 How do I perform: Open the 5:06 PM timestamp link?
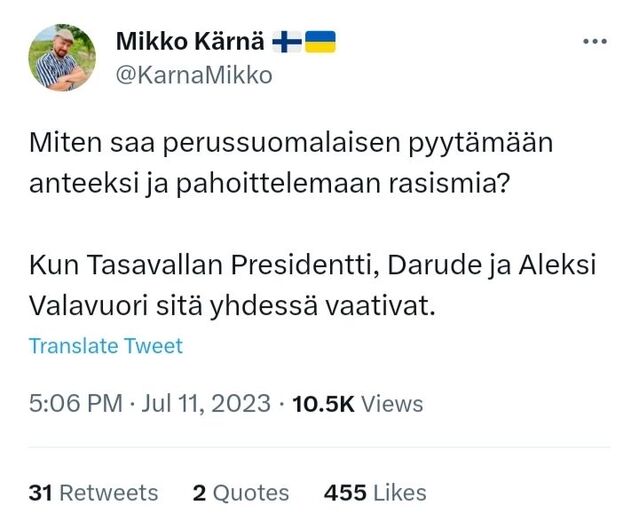(x=75, y=403)
